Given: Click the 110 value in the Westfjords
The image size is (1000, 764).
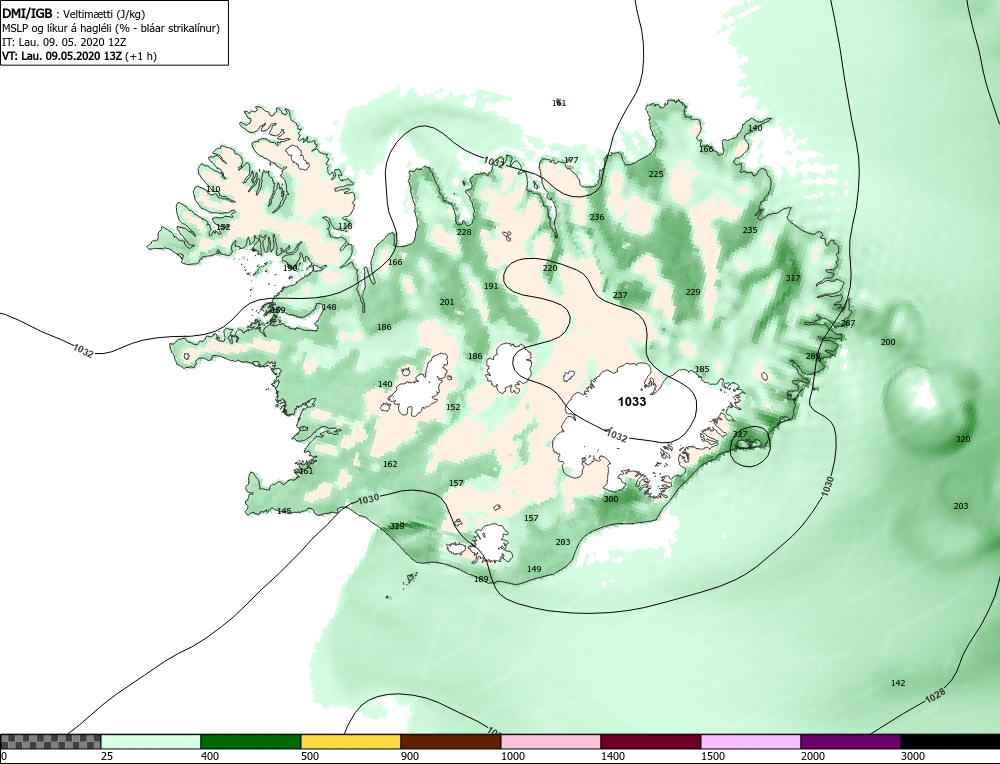Looking at the screenshot, I should (213, 190).
